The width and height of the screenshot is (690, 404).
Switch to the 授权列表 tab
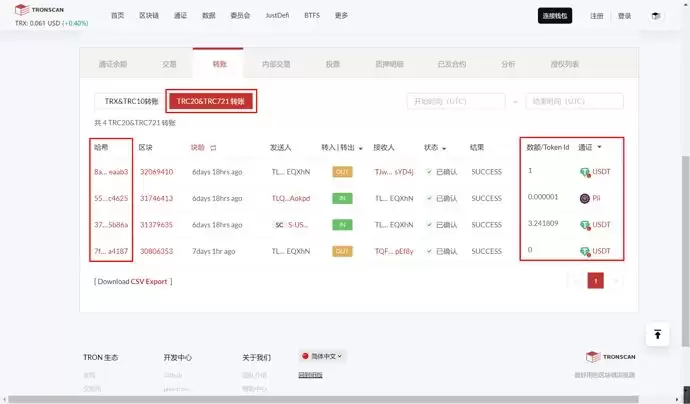tap(565, 64)
